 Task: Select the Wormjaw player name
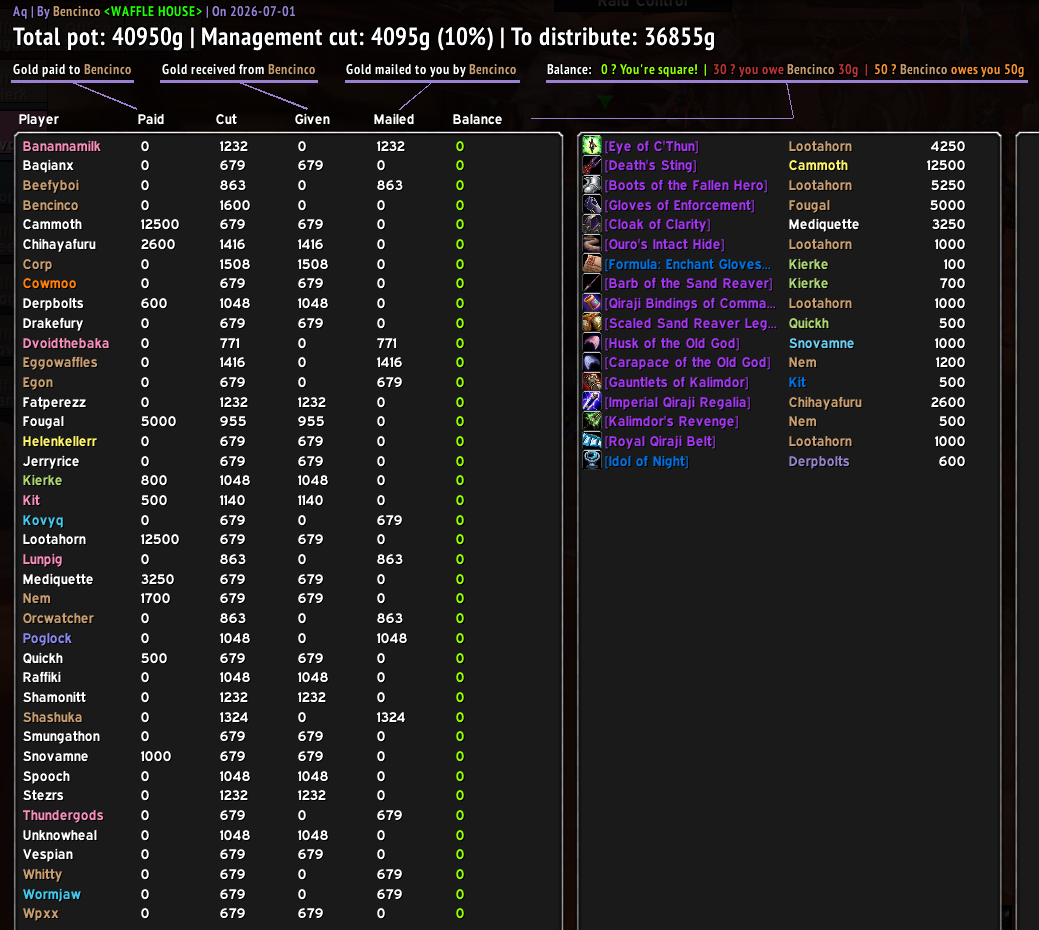tap(52, 894)
